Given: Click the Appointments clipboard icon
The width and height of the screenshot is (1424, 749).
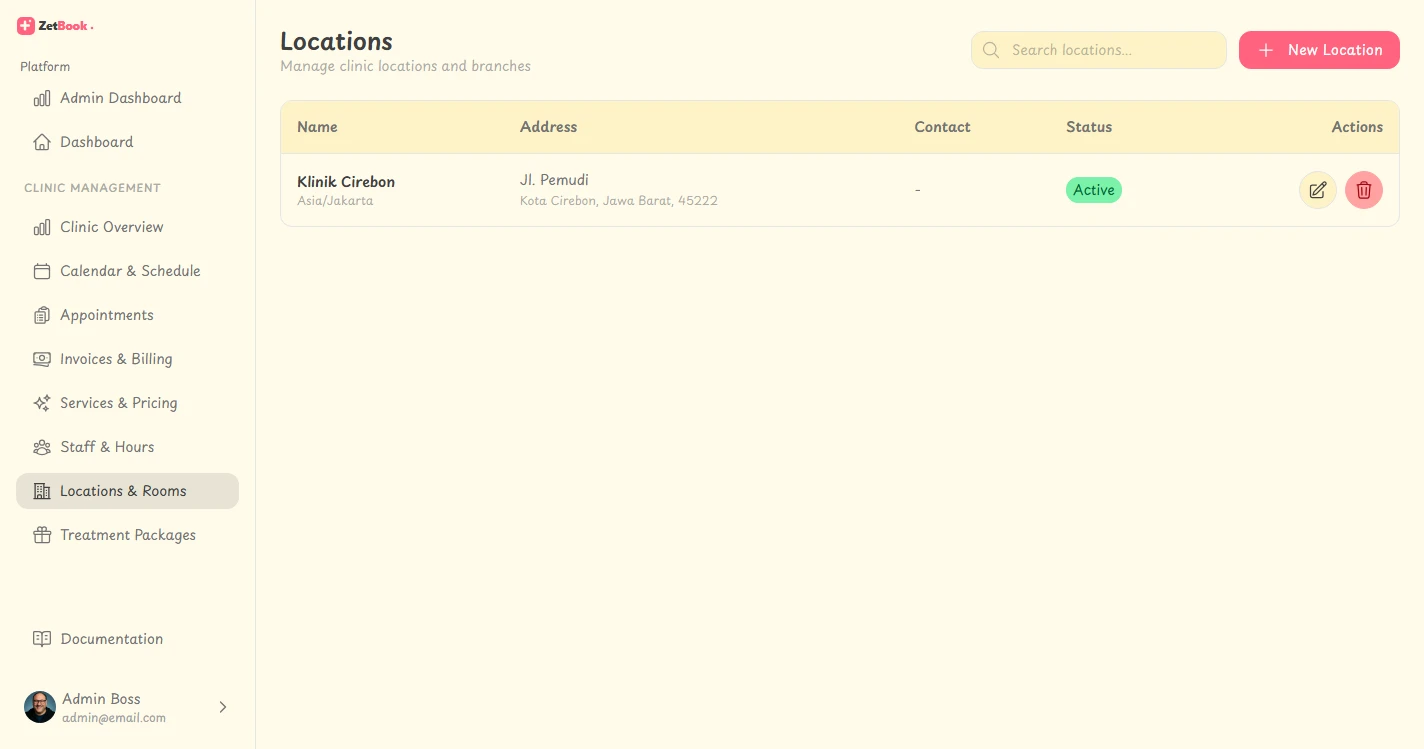Looking at the screenshot, I should (42, 315).
